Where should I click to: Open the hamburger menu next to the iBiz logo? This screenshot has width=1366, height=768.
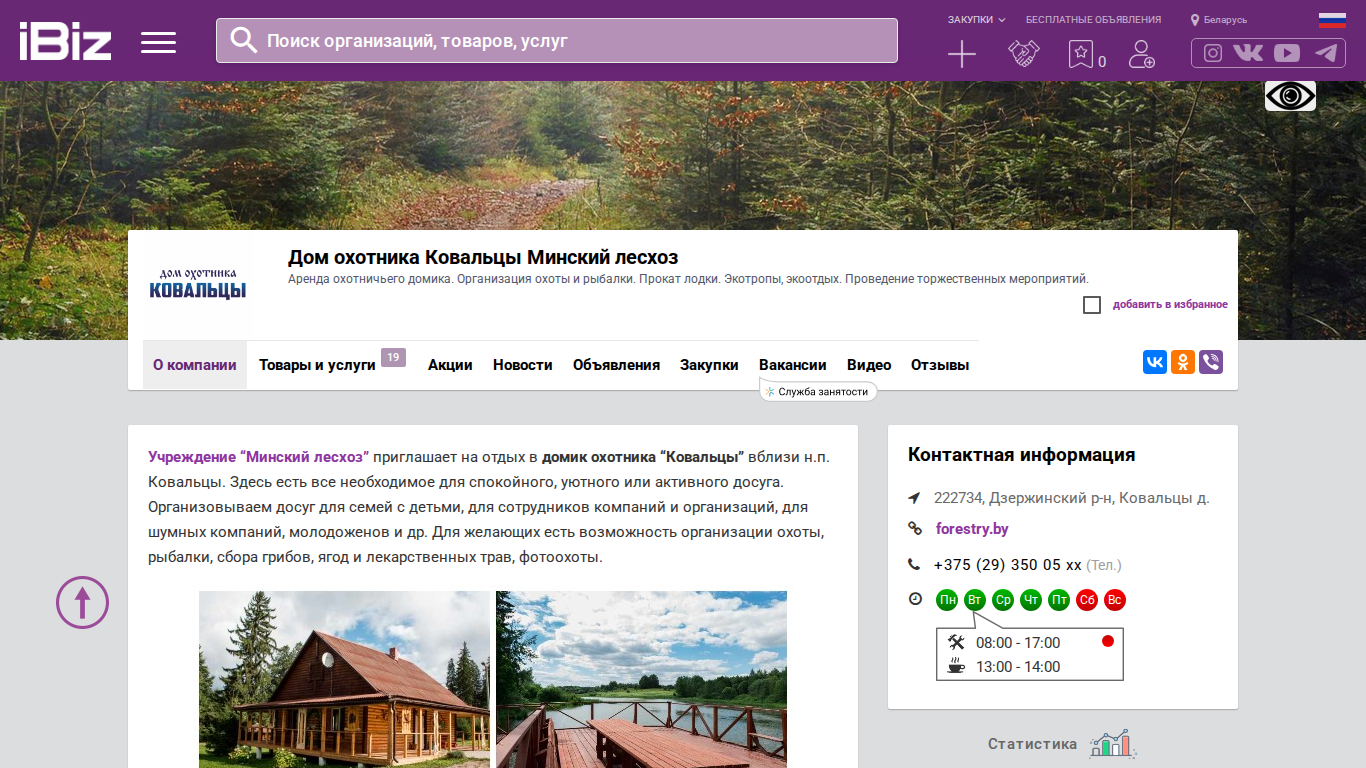pyautogui.click(x=158, y=42)
